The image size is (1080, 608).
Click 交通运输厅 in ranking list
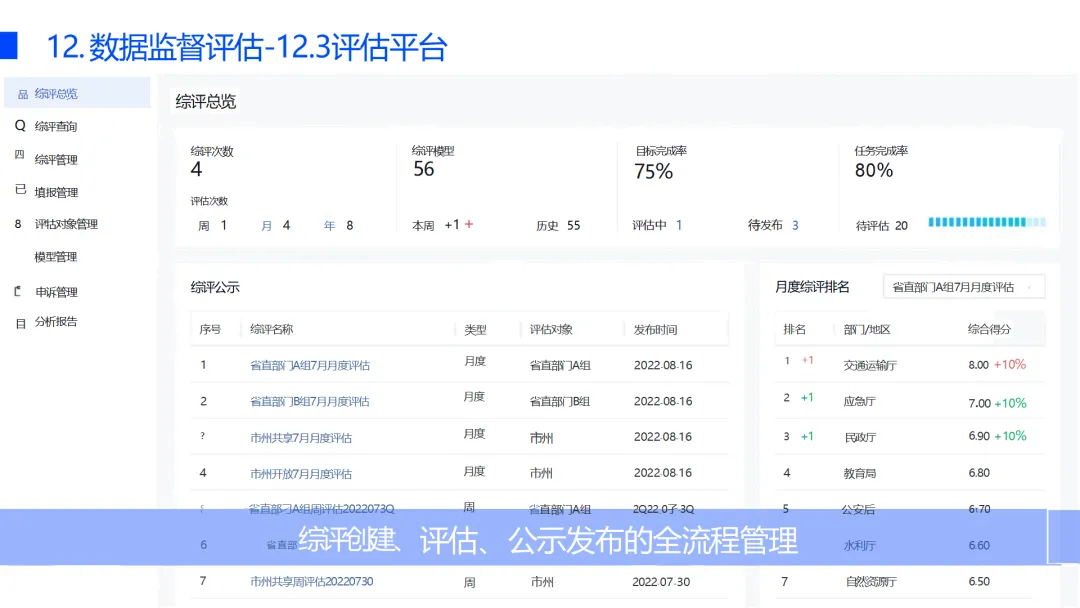pos(870,366)
